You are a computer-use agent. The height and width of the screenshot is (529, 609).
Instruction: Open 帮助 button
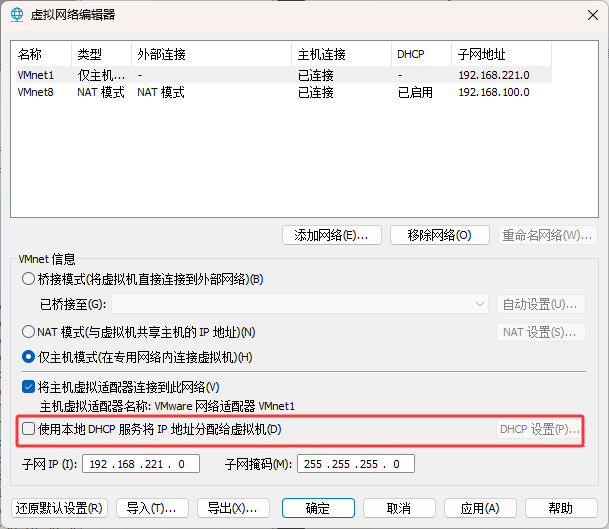(x=561, y=508)
